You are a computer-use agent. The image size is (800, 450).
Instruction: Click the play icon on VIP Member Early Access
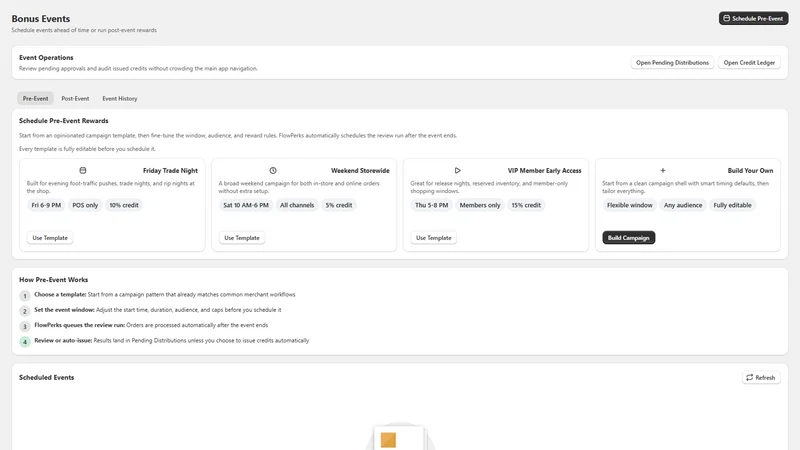[458, 170]
